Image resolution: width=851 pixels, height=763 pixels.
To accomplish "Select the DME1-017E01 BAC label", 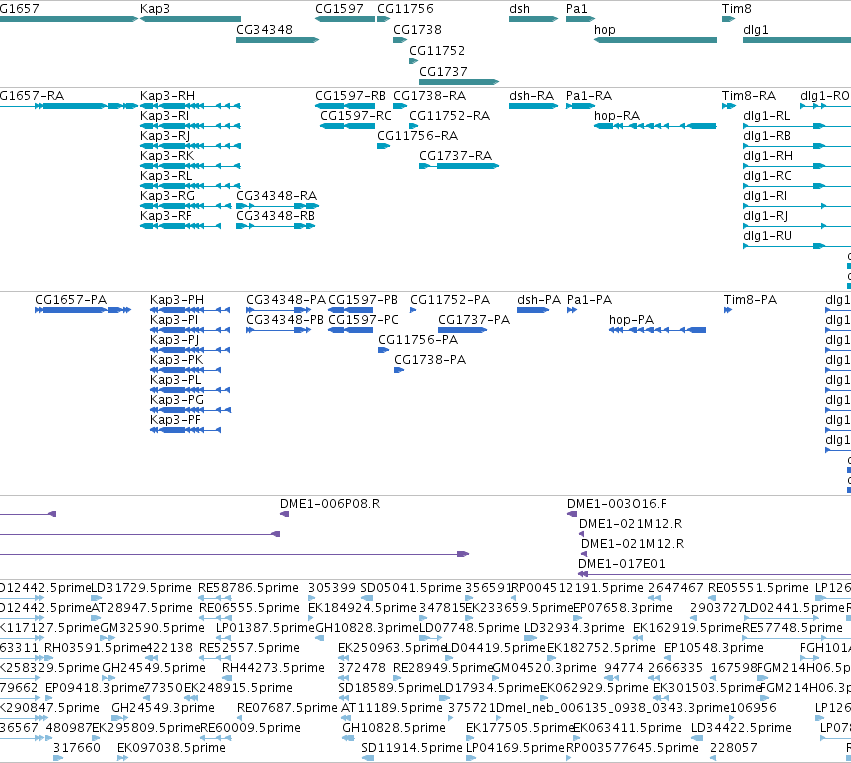I will click(x=622, y=564).
